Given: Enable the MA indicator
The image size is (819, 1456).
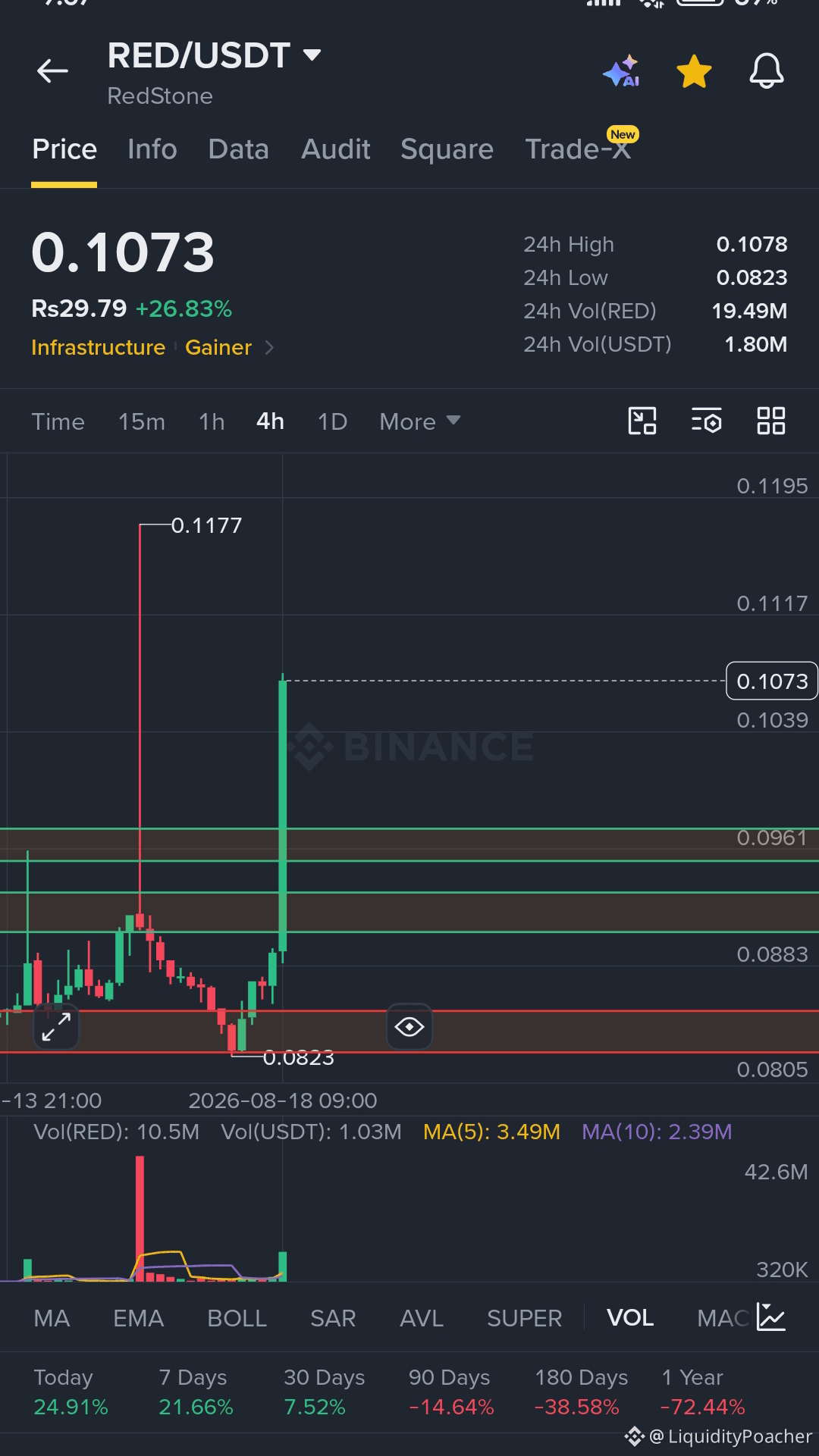Looking at the screenshot, I should pos(52,1318).
